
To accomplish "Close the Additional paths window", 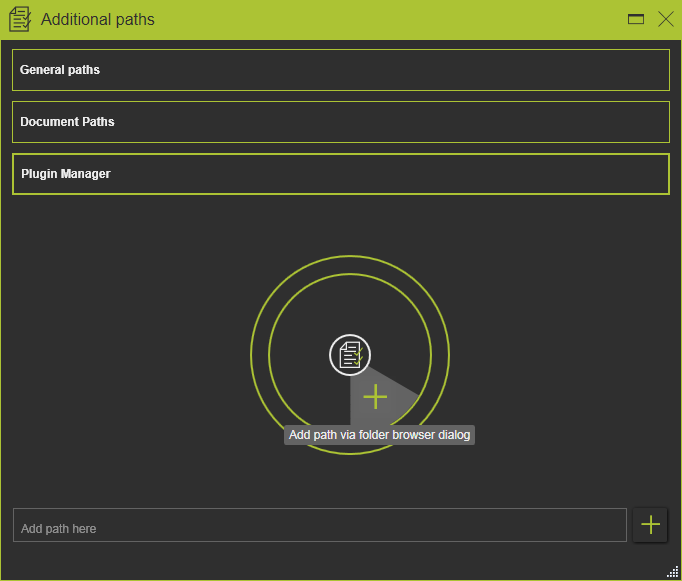I will pyautogui.click(x=665, y=19).
